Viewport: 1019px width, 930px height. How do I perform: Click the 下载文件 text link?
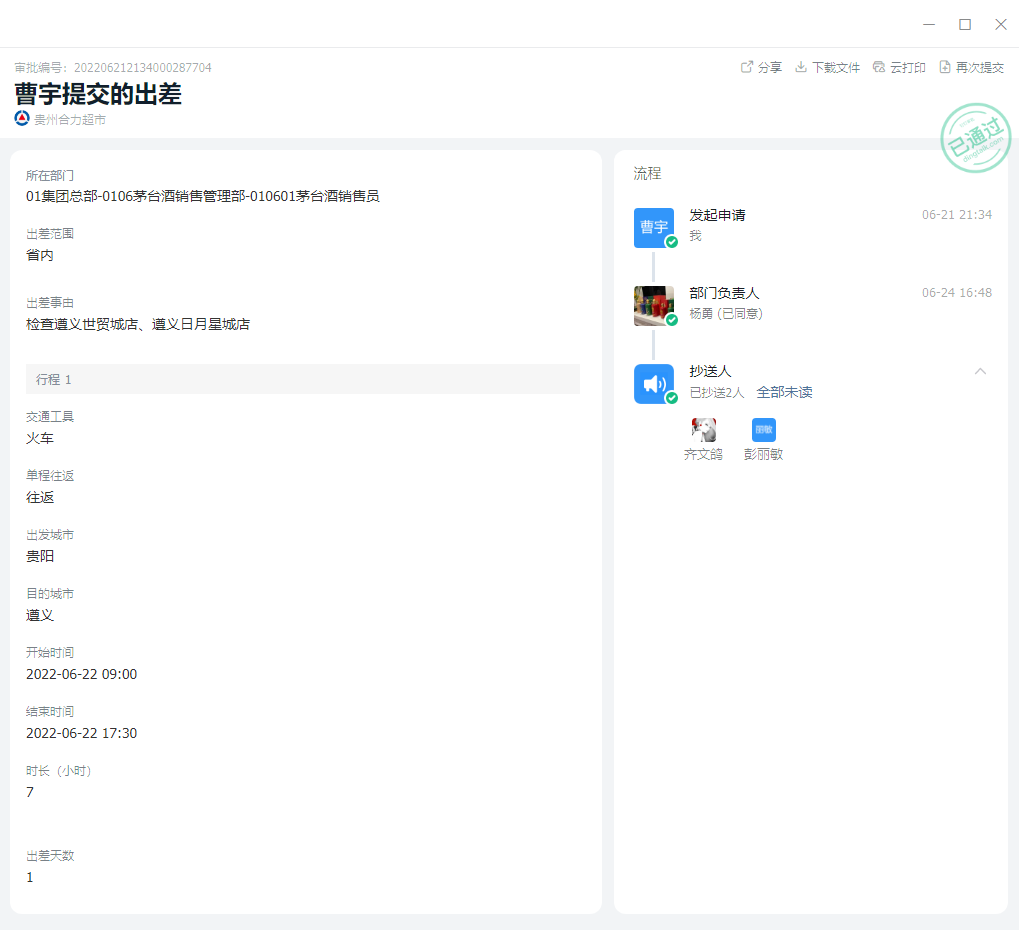pyautogui.click(x=836, y=67)
